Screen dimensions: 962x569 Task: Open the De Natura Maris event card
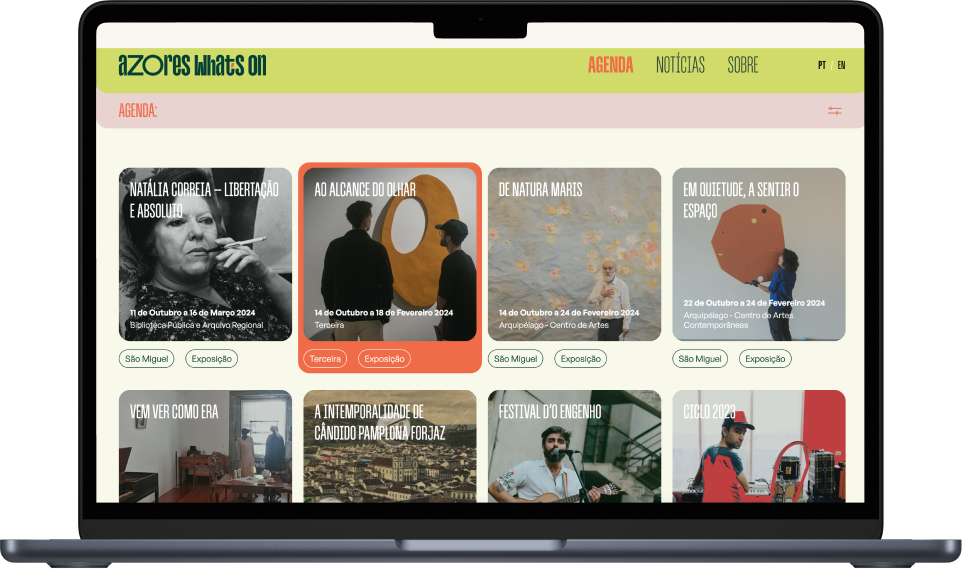point(574,255)
